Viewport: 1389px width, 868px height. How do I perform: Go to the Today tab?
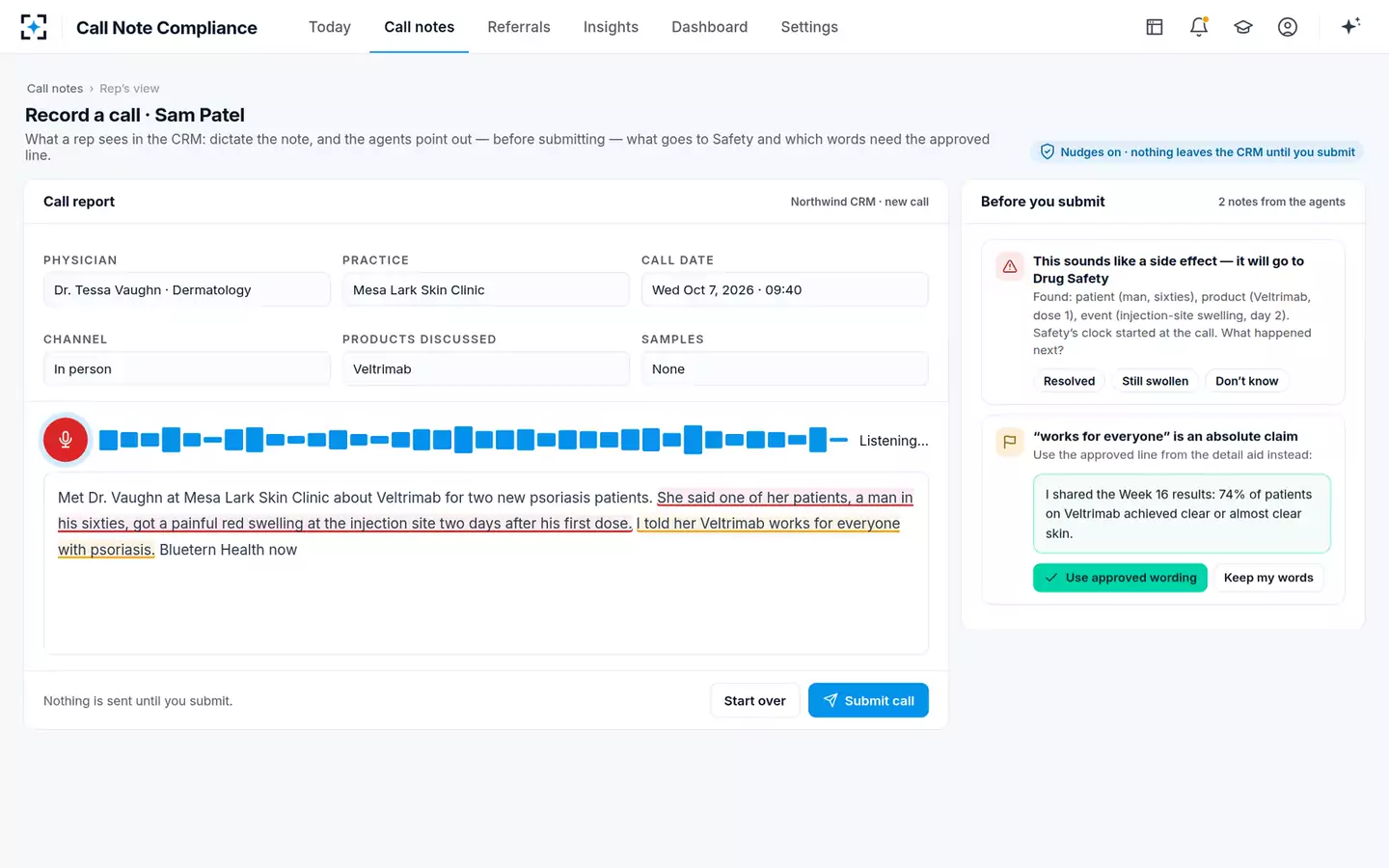(x=330, y=27)
